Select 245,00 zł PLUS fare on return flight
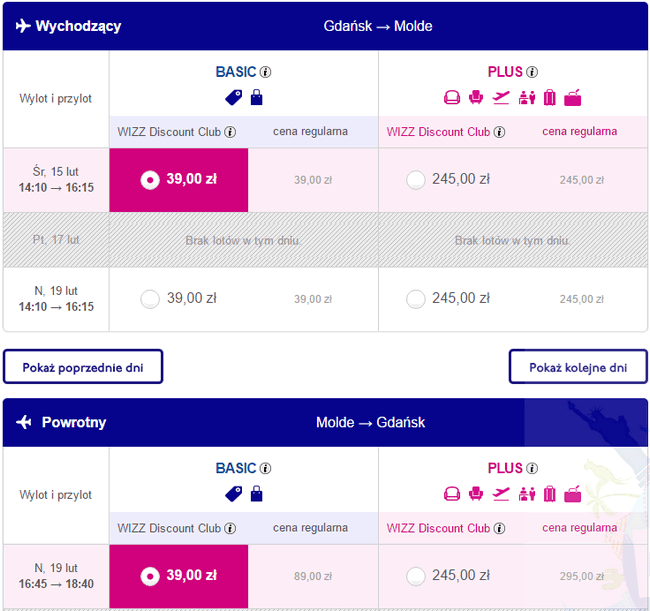Screen dimensions: 650x611 click(416, 577)
